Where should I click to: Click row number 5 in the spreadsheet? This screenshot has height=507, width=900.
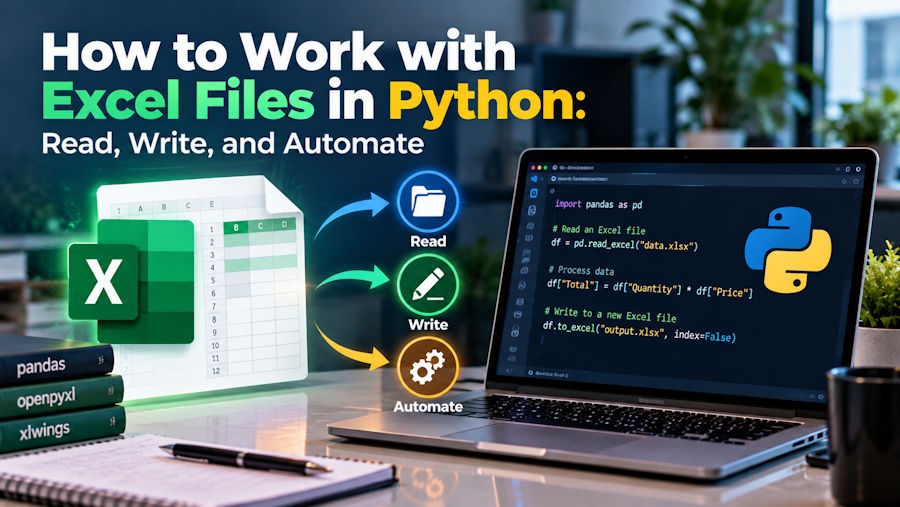pos(213,280)
